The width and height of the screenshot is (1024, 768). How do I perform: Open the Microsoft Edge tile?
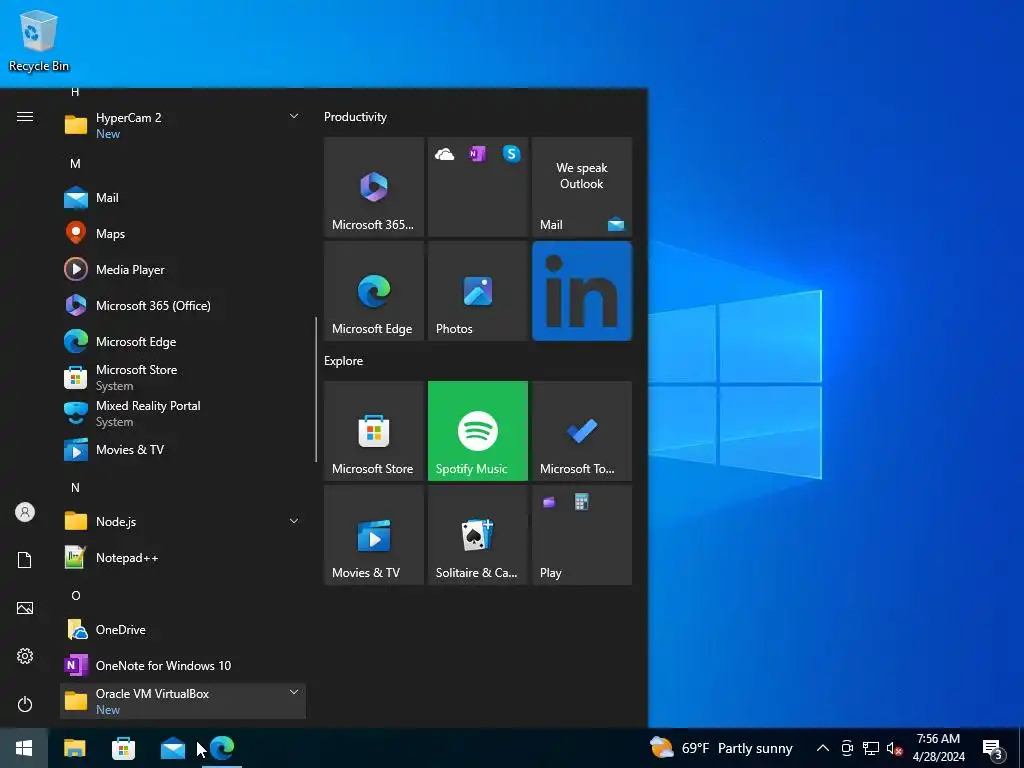click(x=374, y=291)
